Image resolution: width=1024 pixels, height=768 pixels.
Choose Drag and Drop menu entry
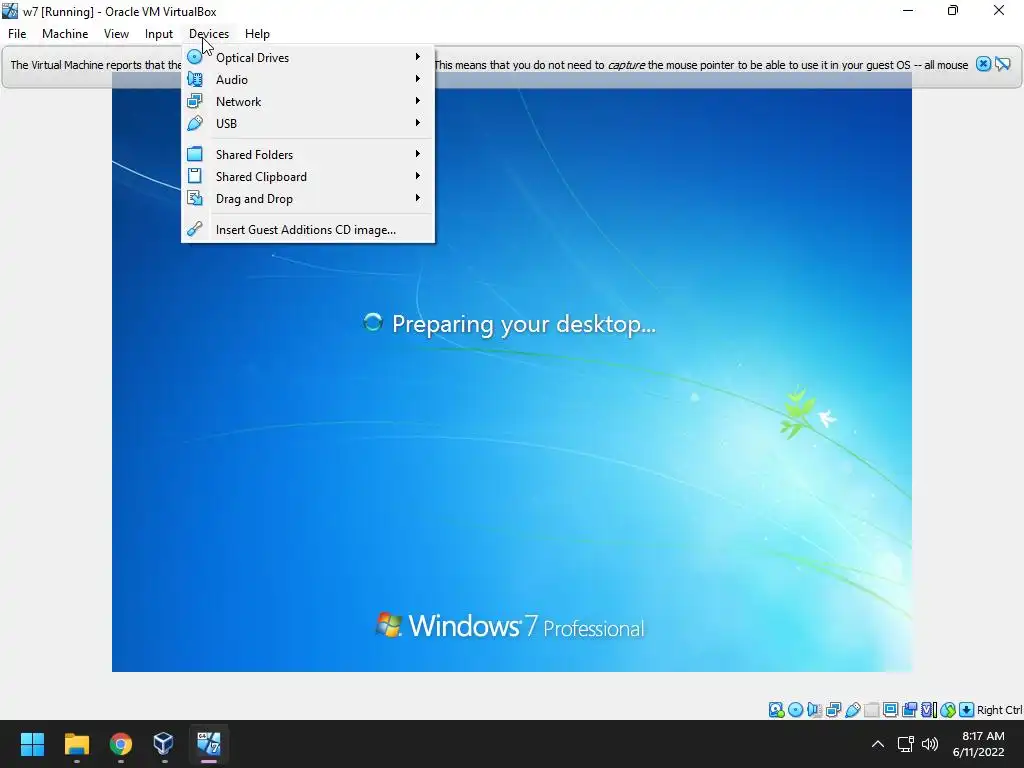point(308,199)
